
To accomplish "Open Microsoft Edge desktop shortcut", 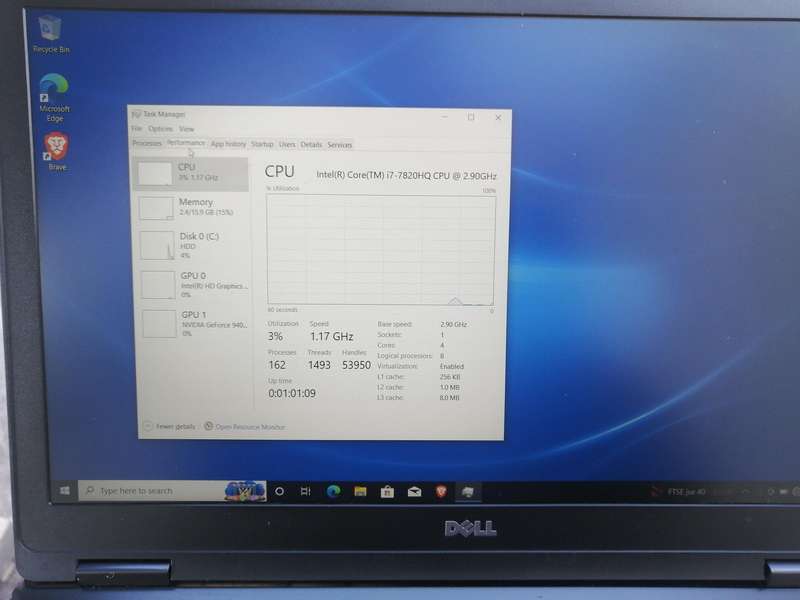I will [x=54, y=97].
